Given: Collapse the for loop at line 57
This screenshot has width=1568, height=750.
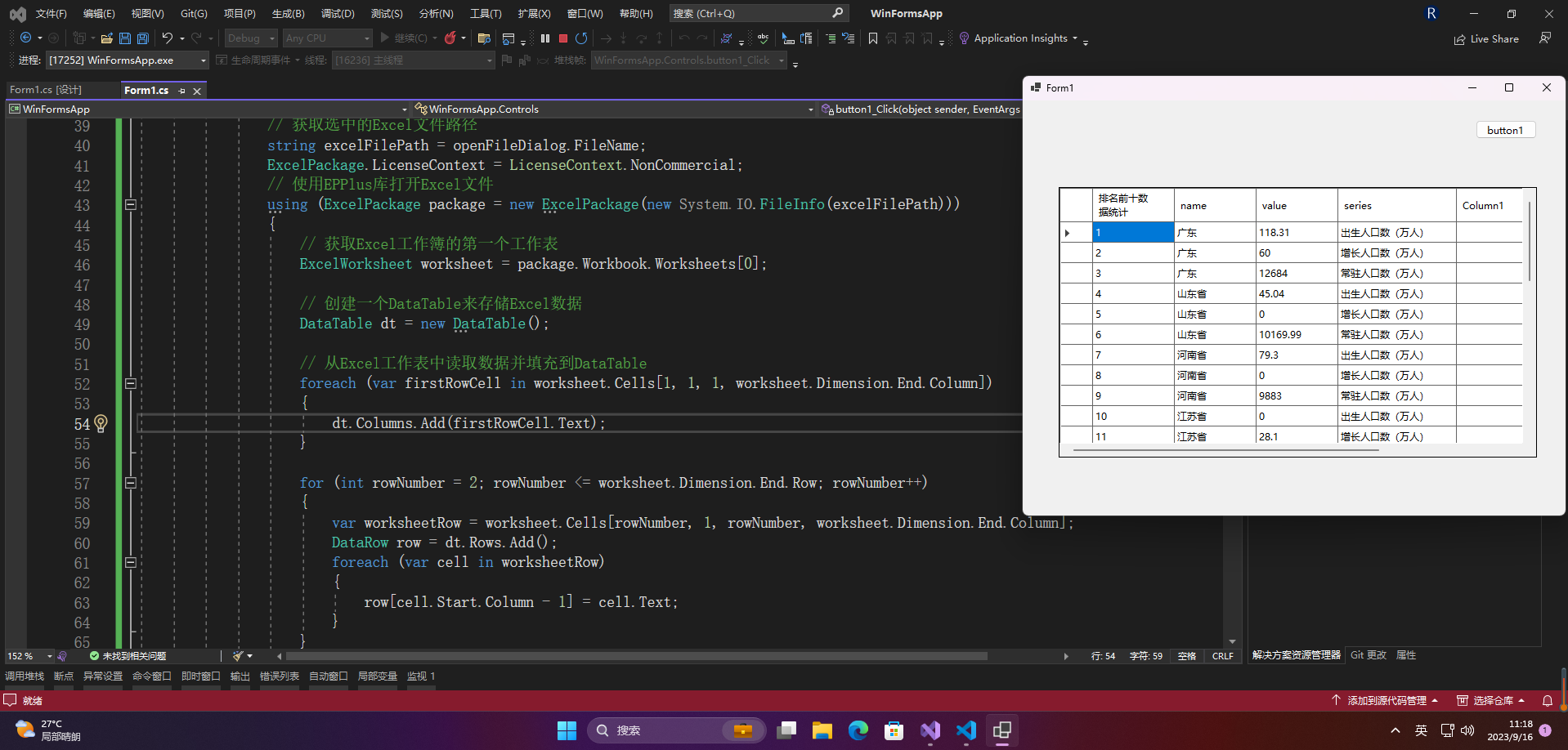Looking at the screenshot, I should pyautogui.click(x=131, y=483).
